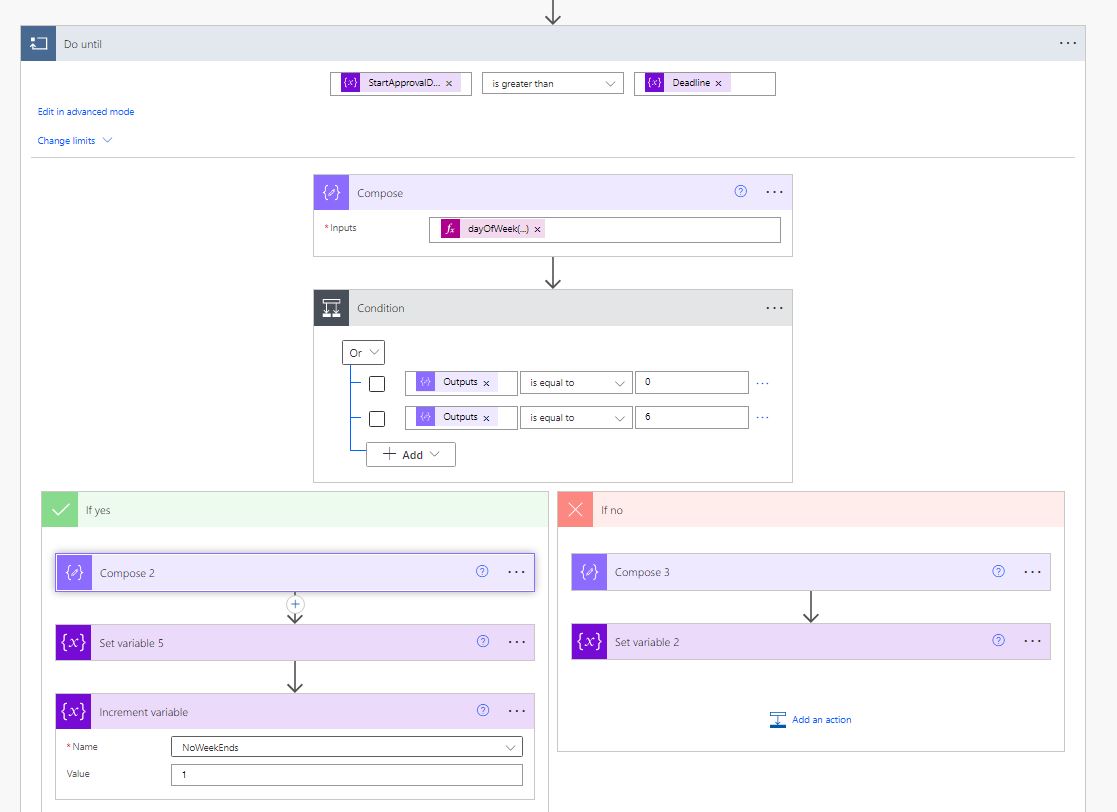
Task: Click the Set variable 2 action icon
Action: click(x=589, y=641)
